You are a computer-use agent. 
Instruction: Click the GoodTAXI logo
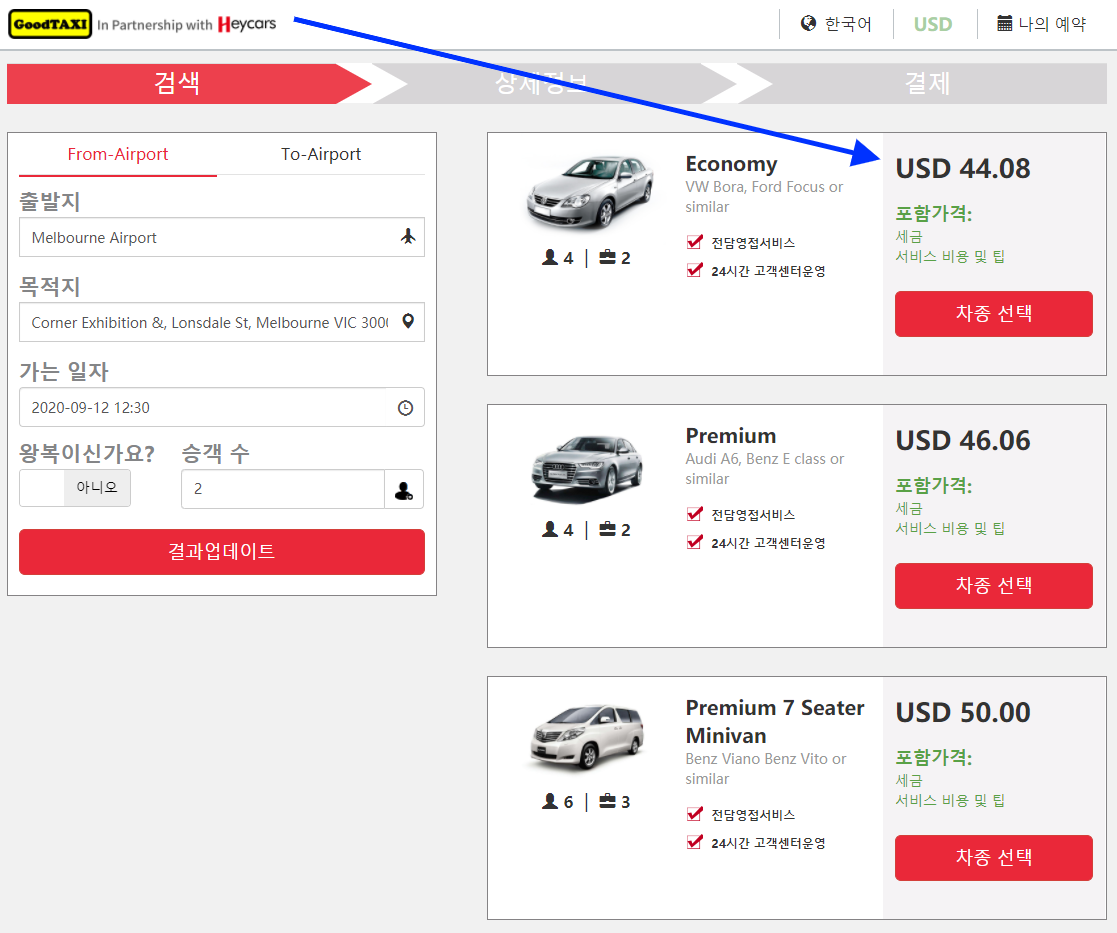[50, 24]
